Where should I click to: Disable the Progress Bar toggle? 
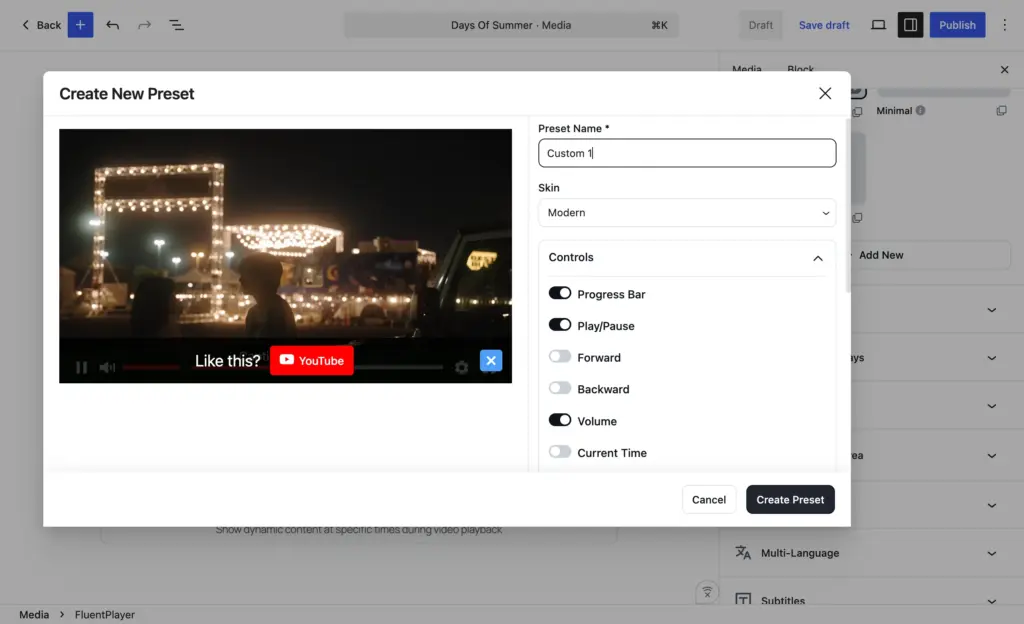(560, 293)
